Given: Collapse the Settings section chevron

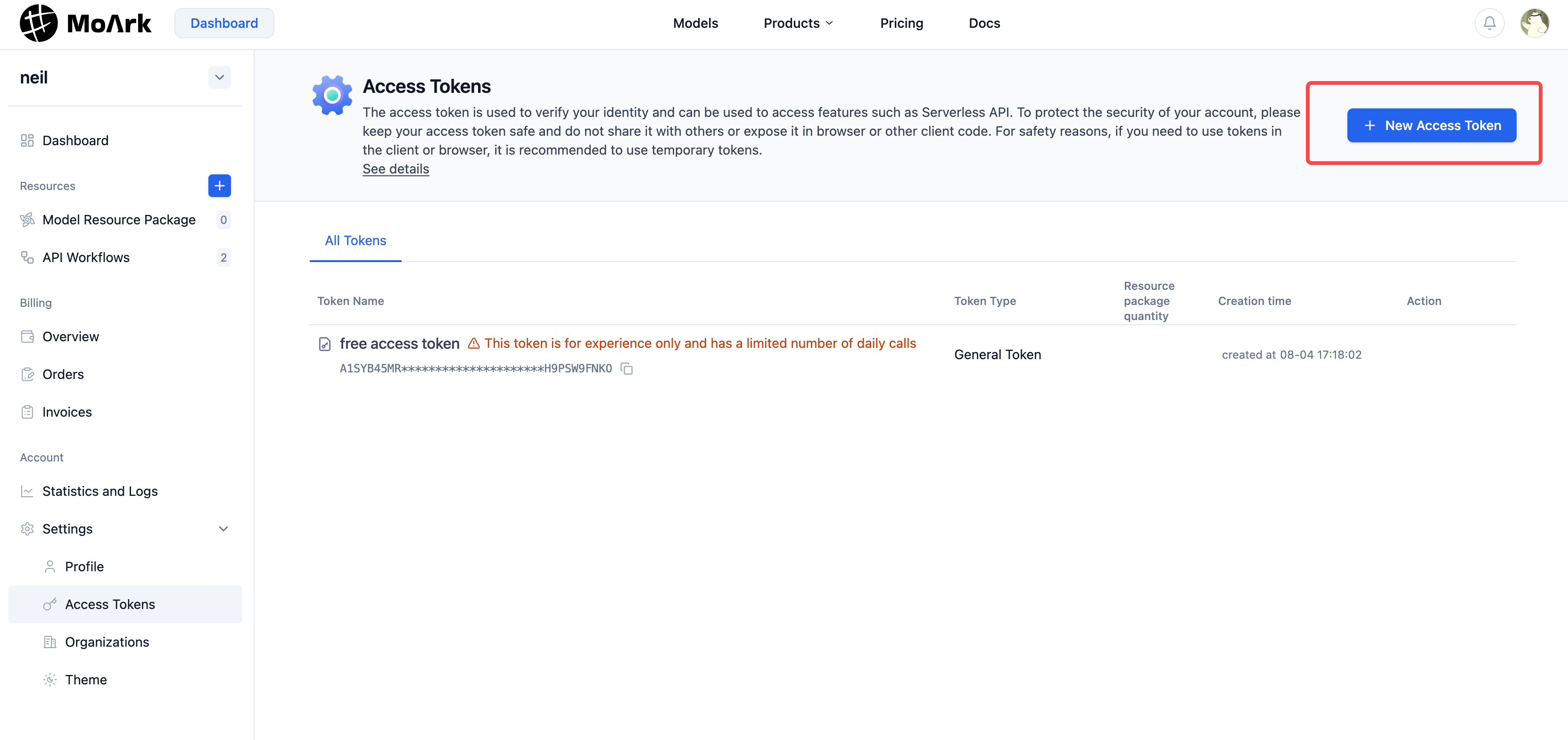Looking at the screenshot, I should (x=223, y=529).
